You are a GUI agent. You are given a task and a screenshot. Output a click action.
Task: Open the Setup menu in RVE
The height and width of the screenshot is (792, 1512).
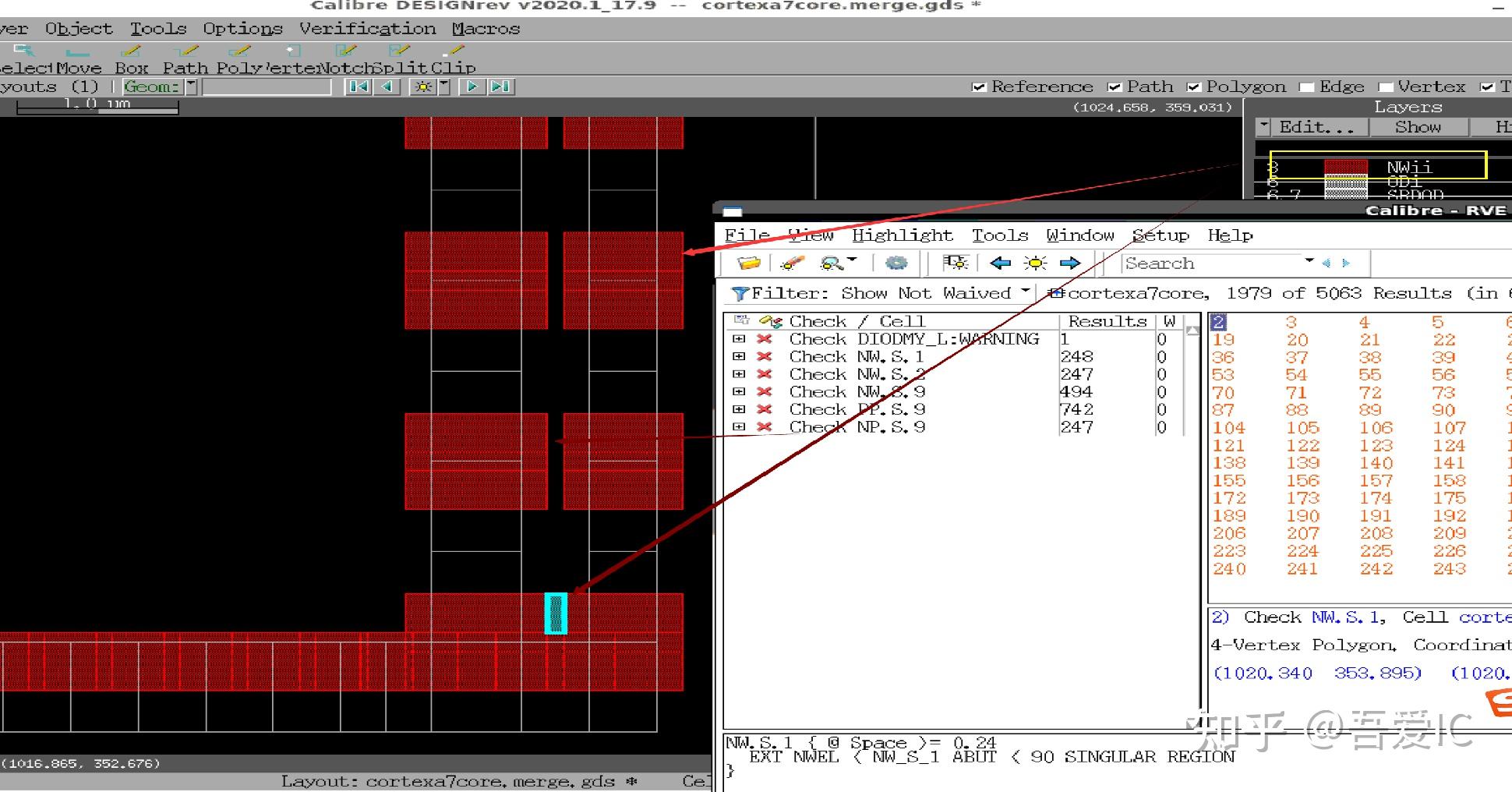point(1160,235)
